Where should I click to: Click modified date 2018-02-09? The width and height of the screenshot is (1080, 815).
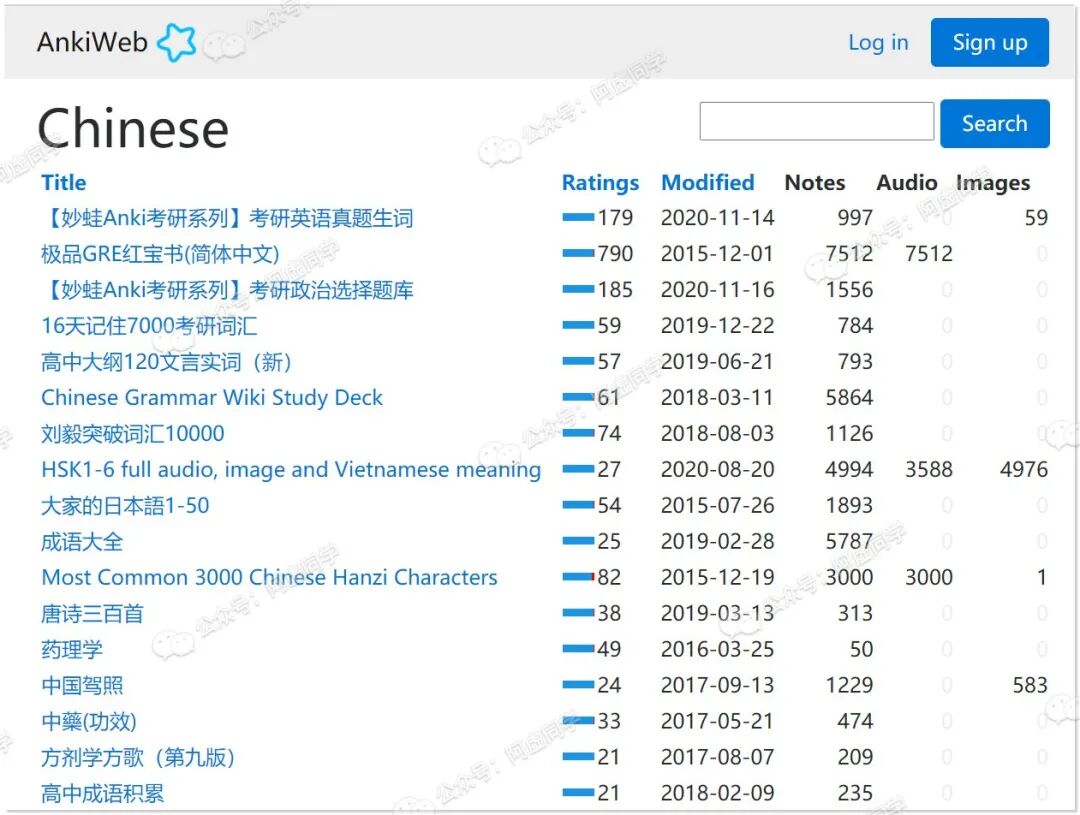coord(717,792)
